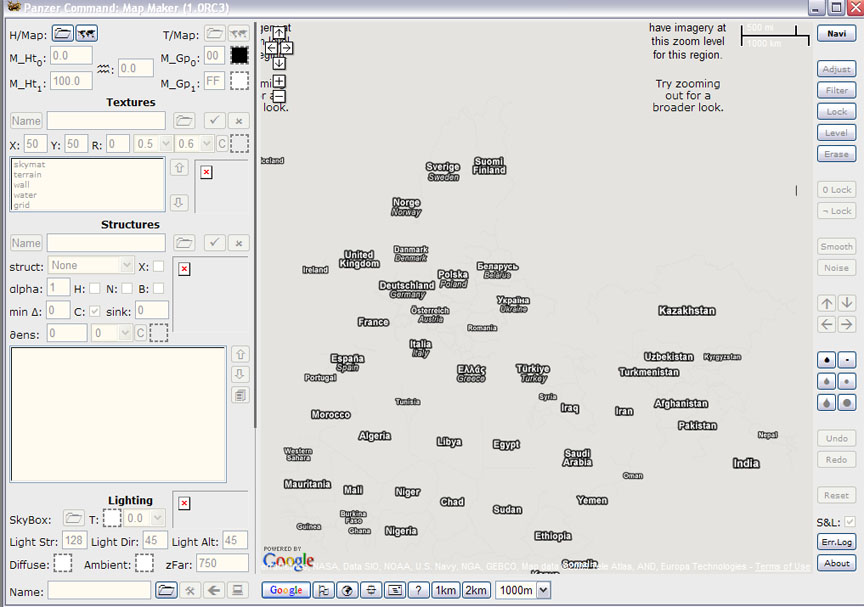The image size is (864, 607).
Task: Move structure up in the structures list
Action: coord(240,355)
